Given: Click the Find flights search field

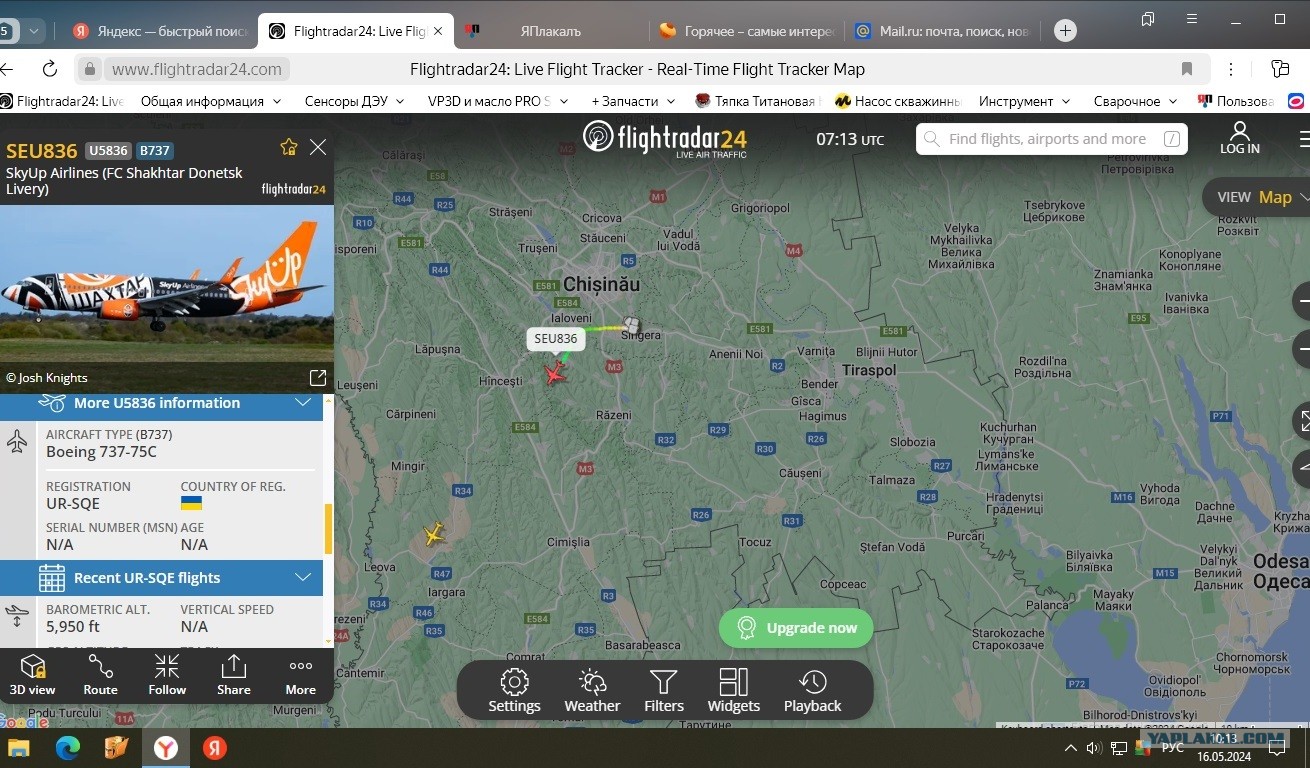Looking at the screenshot, I should point(1052,139).
